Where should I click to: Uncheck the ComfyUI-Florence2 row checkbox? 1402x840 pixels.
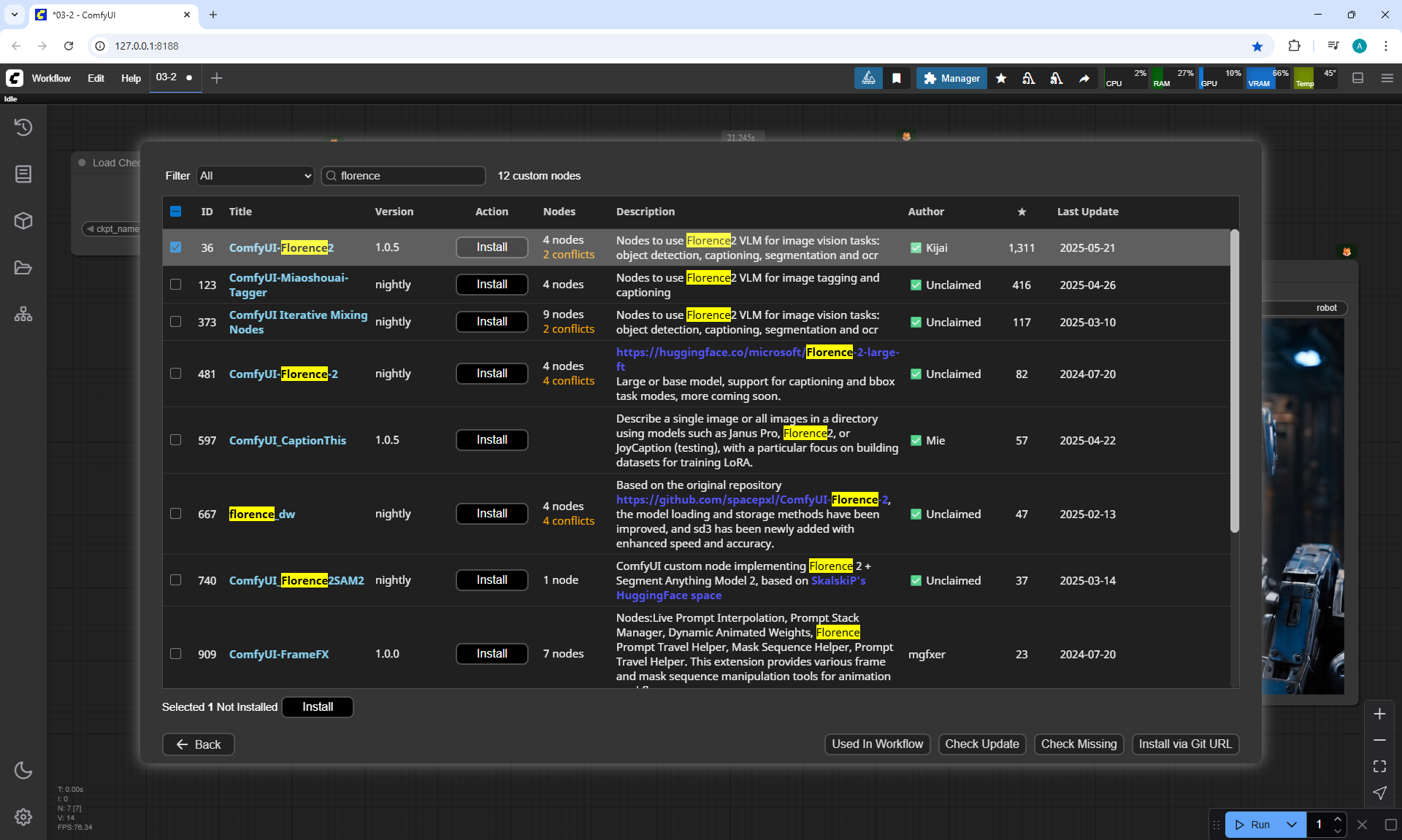coord(176,247)
